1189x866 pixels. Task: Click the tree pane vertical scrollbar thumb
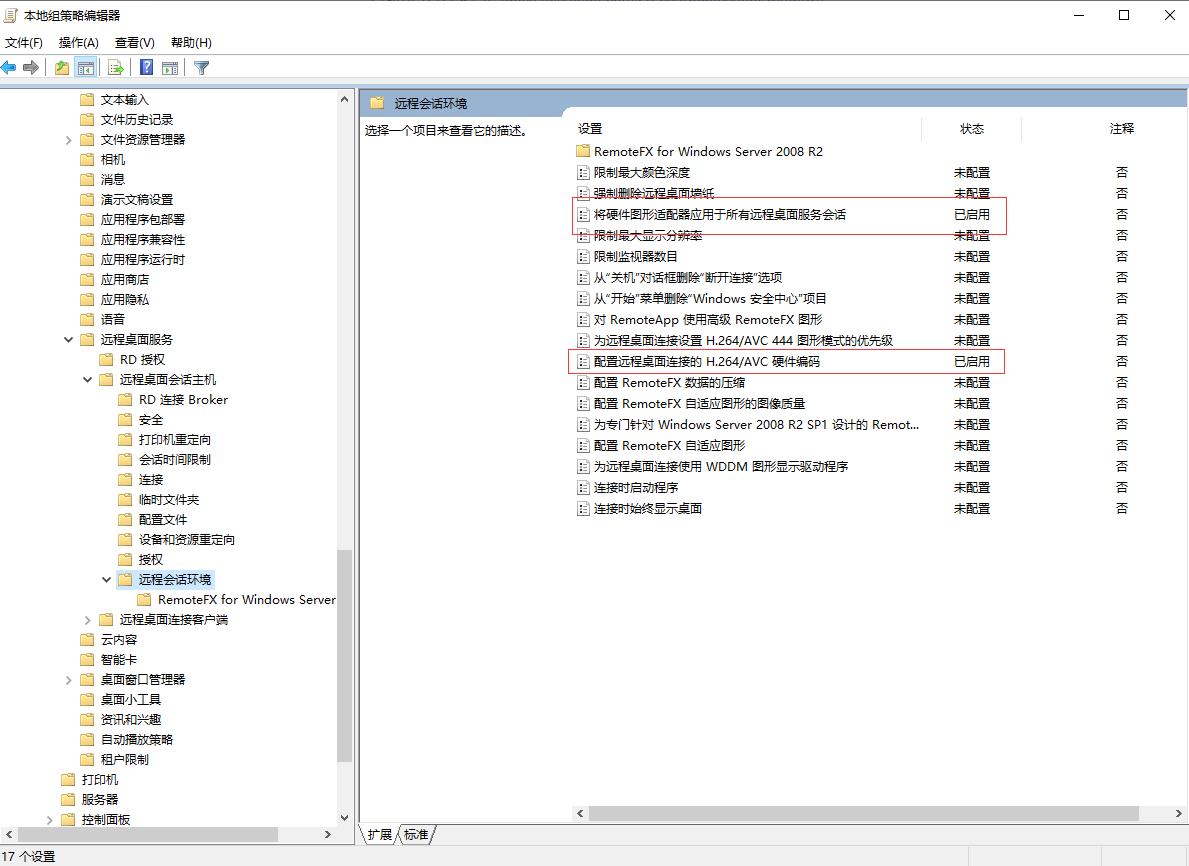click(x=344, y=655)
